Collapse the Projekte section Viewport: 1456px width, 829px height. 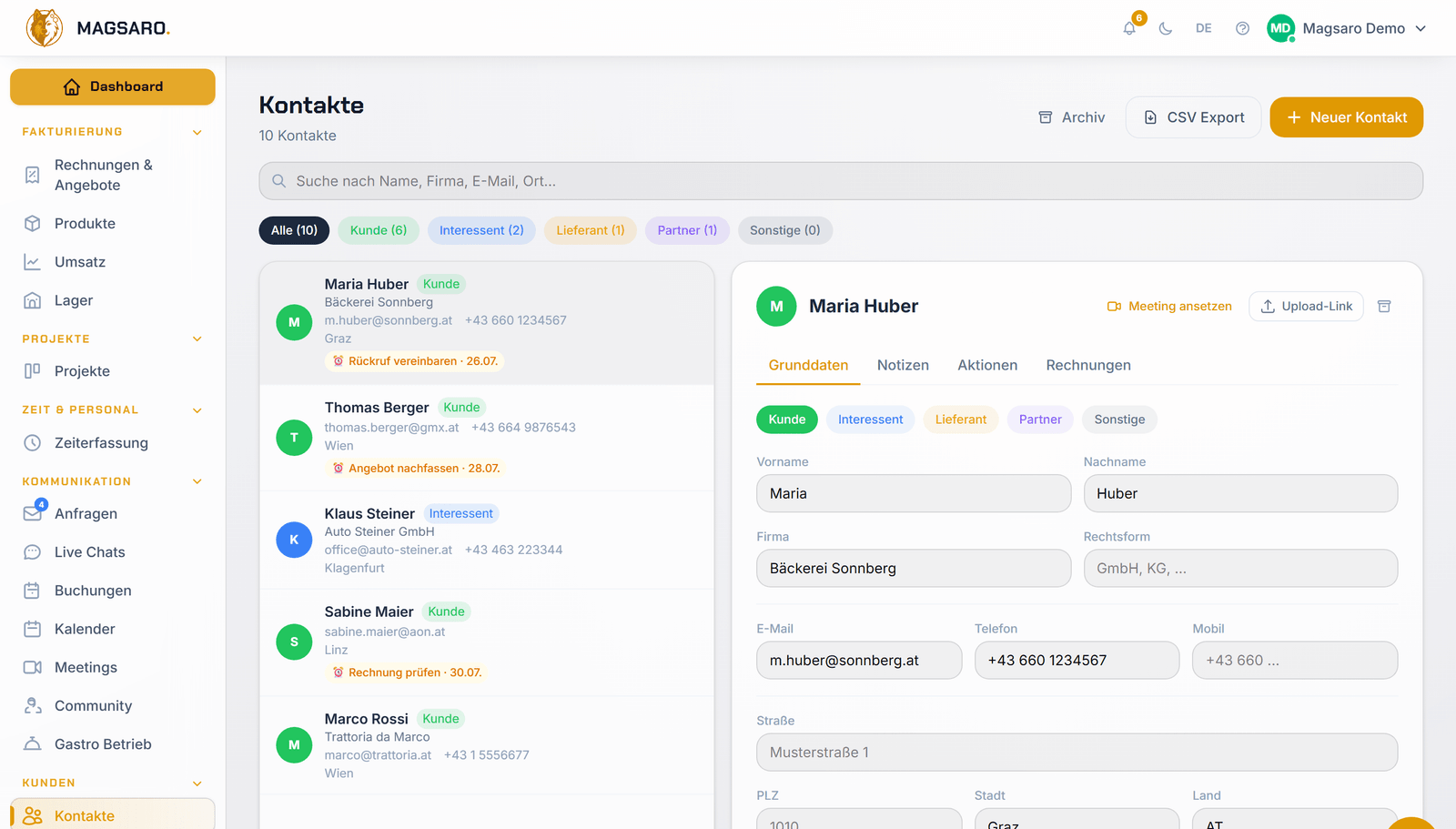tap(197, 339)
